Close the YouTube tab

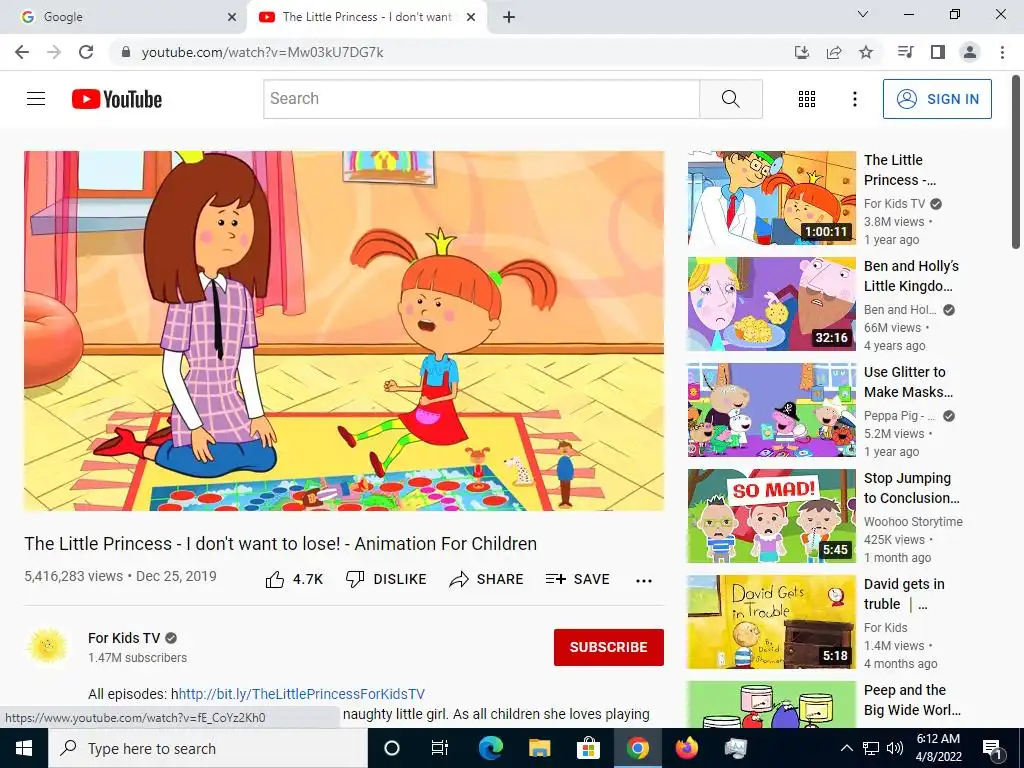(471, 17)
